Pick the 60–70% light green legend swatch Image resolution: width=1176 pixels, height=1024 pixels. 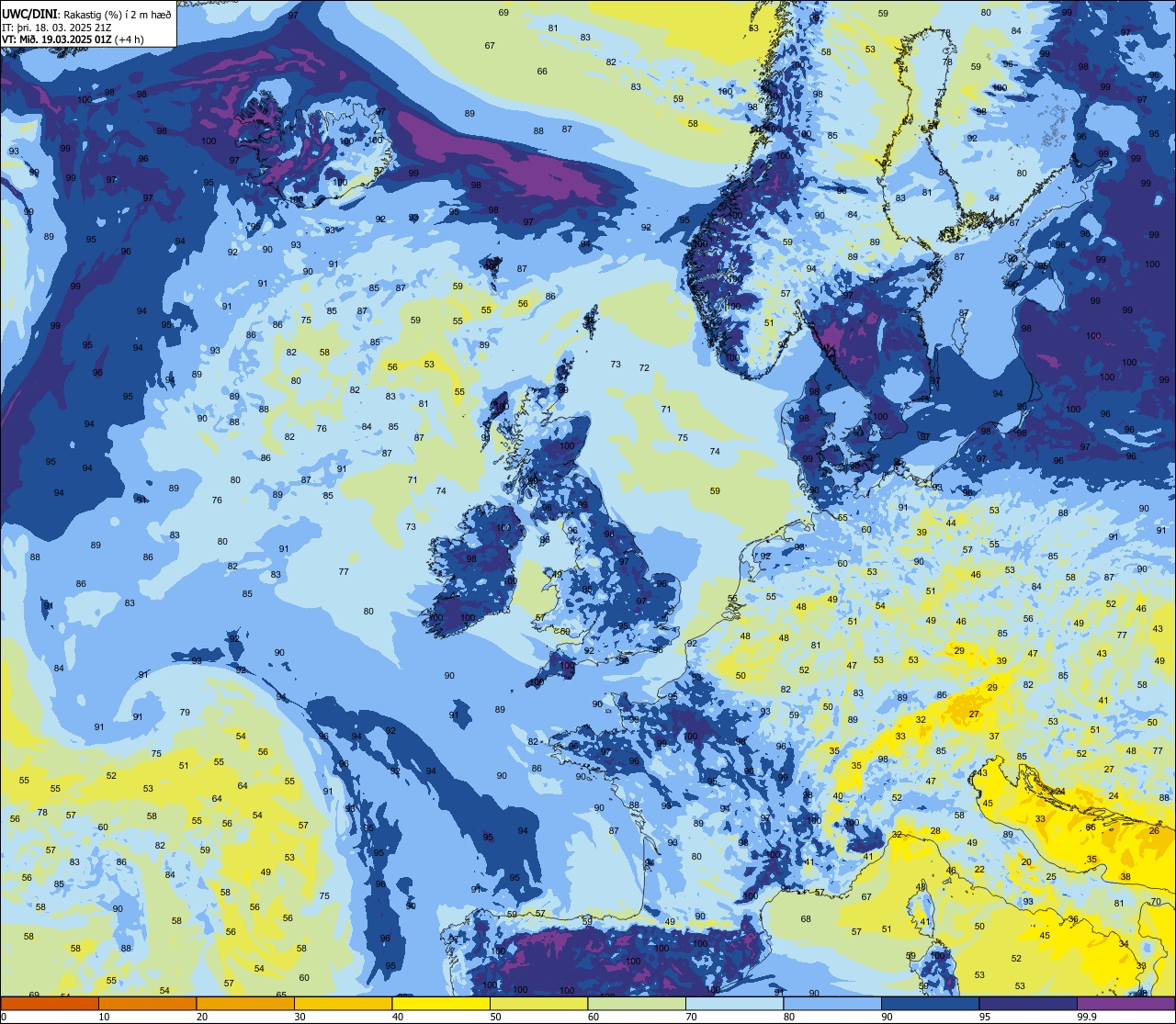click(637, 1003)
